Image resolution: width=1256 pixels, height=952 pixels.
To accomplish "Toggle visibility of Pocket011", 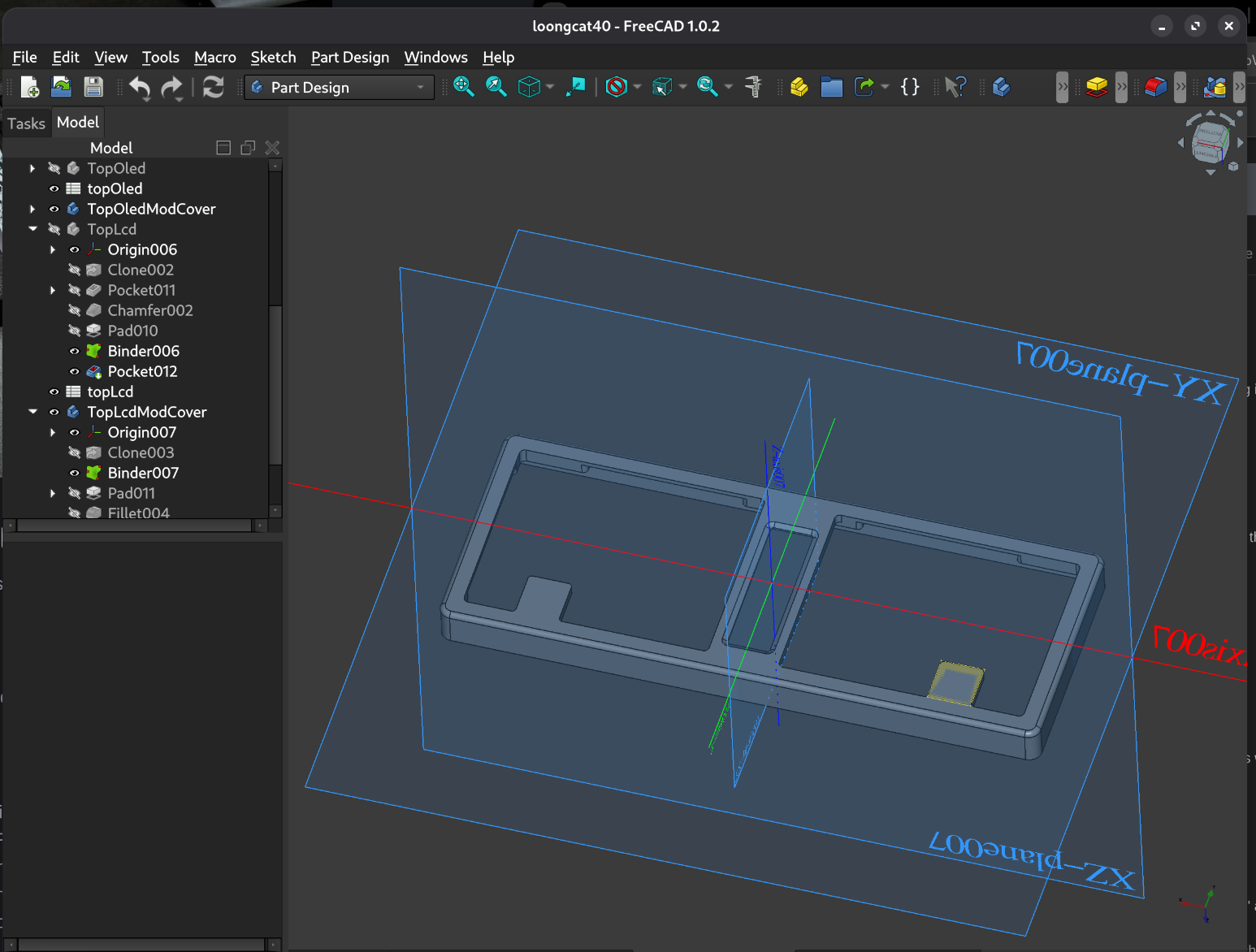I will click(75, 290).
